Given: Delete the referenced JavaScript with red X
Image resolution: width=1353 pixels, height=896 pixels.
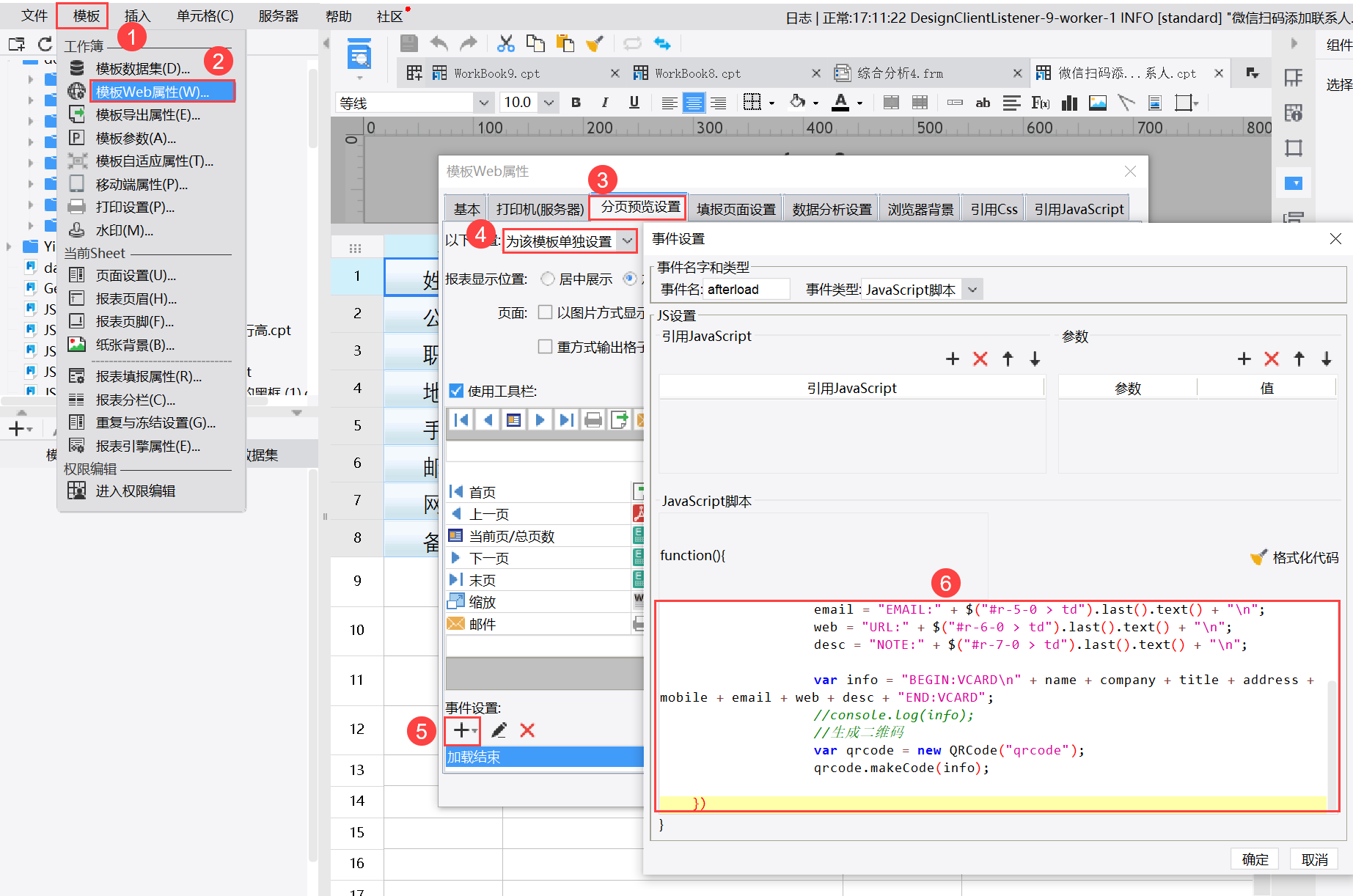Looking at the screenshot, I should (980, 359).
